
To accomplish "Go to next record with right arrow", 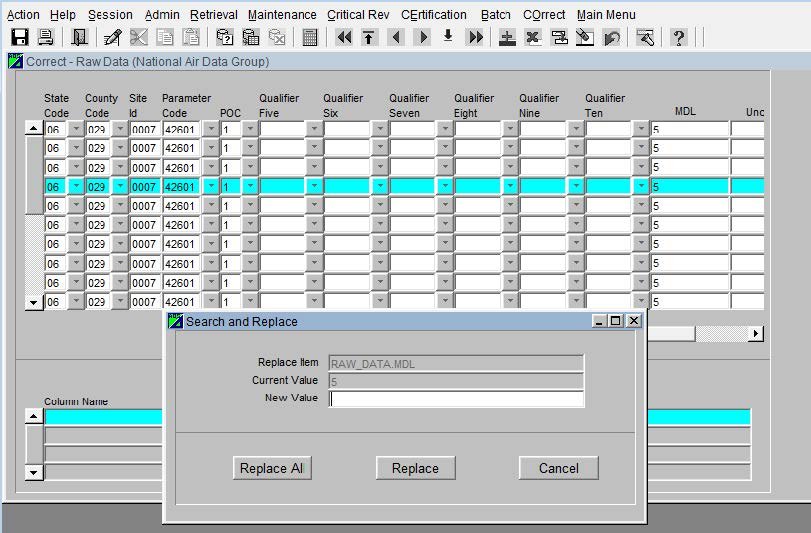I will [x=422, y=37].
